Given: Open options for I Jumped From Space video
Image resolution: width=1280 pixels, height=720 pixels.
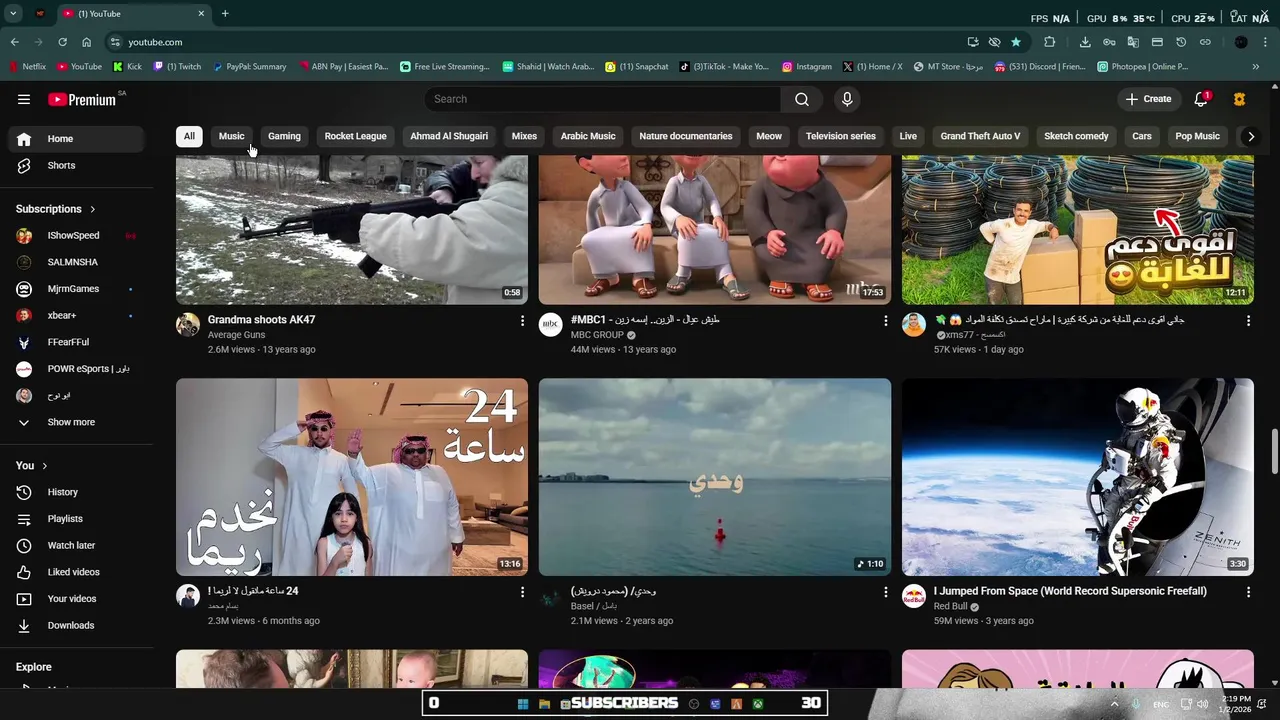Looking at the screenshot, I should [x=1248, y=592].
